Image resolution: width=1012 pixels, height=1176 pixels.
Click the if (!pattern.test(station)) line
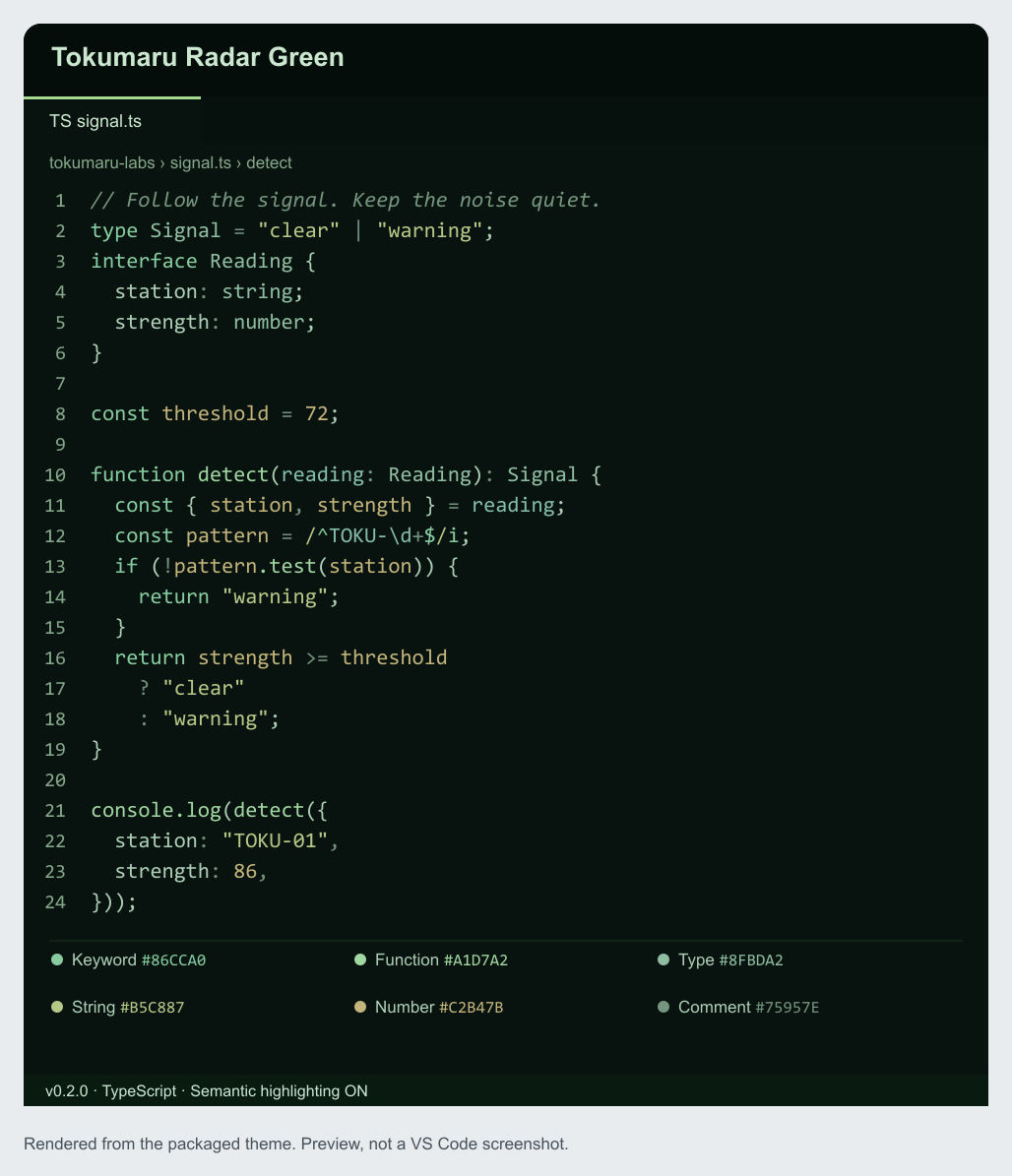point(286,566)
